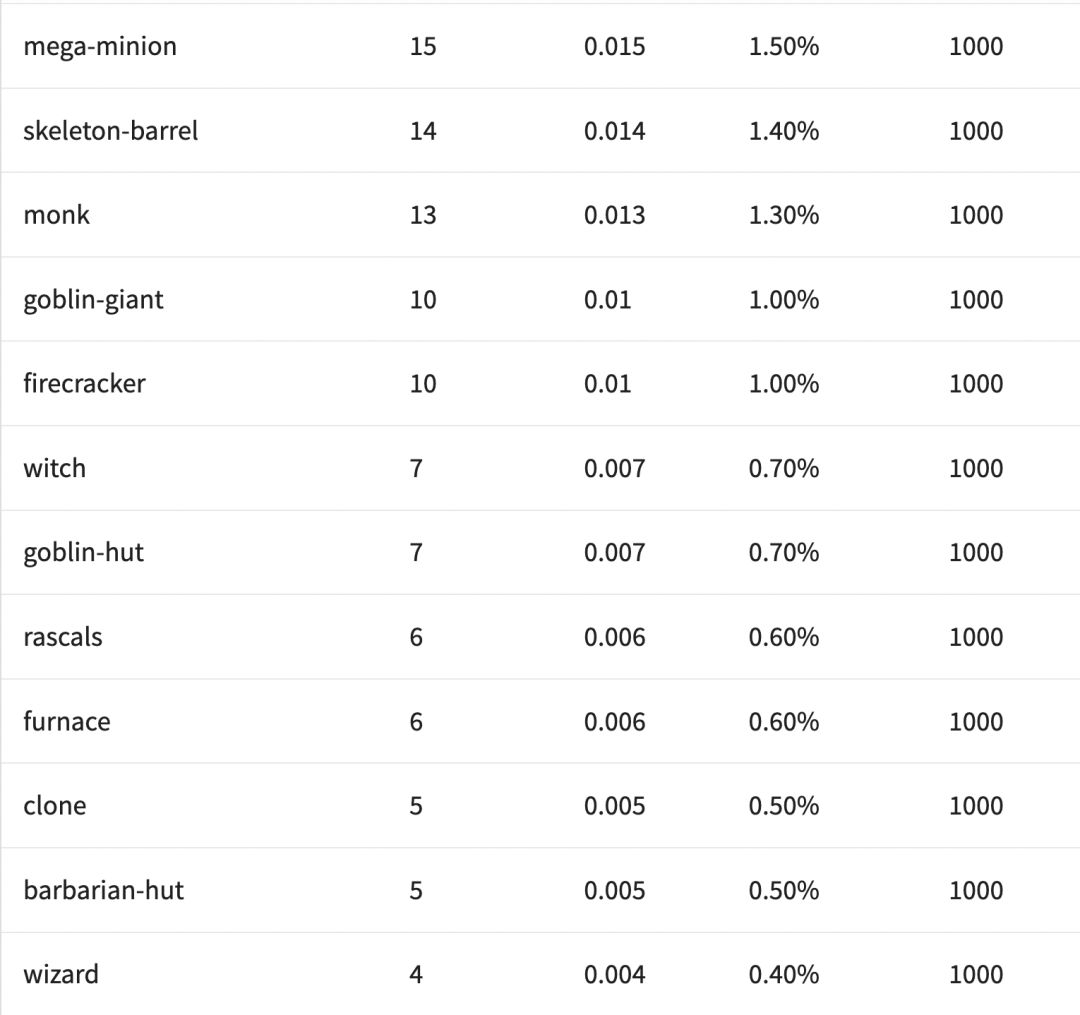Image resolution: width=1080 pixels, height=1015 pixels.
Task: Select the 1.50% percentage cell
Action: (784, 46)
